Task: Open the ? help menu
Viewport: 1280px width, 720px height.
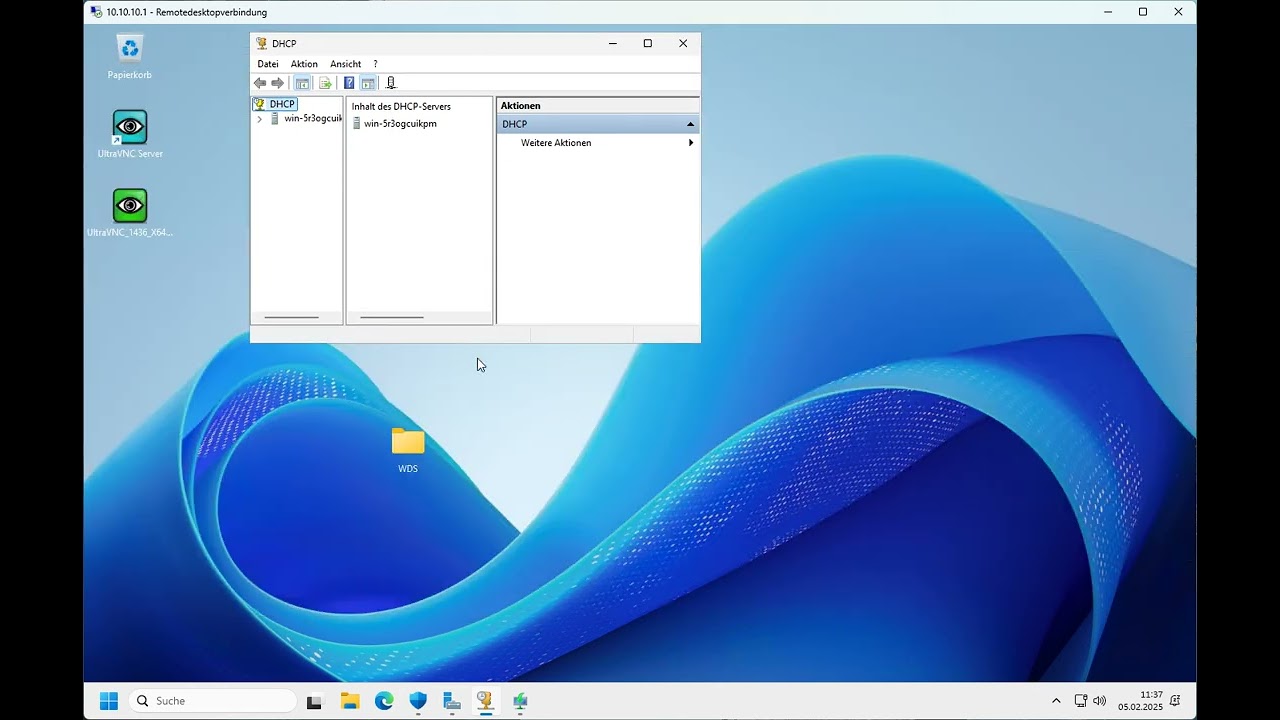Action: (376, 64)
